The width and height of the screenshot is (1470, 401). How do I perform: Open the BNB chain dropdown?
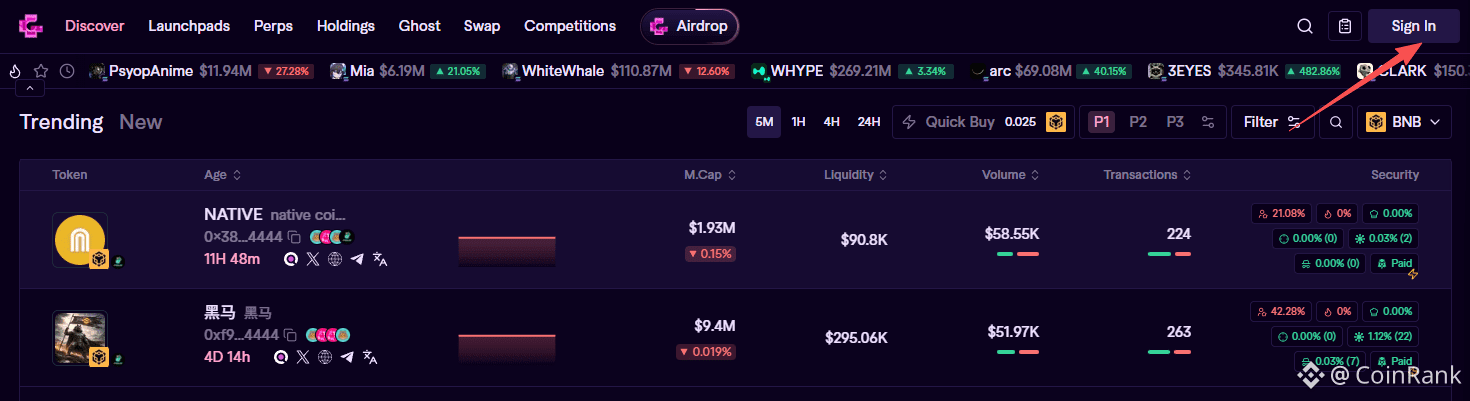coord(1403,122)
